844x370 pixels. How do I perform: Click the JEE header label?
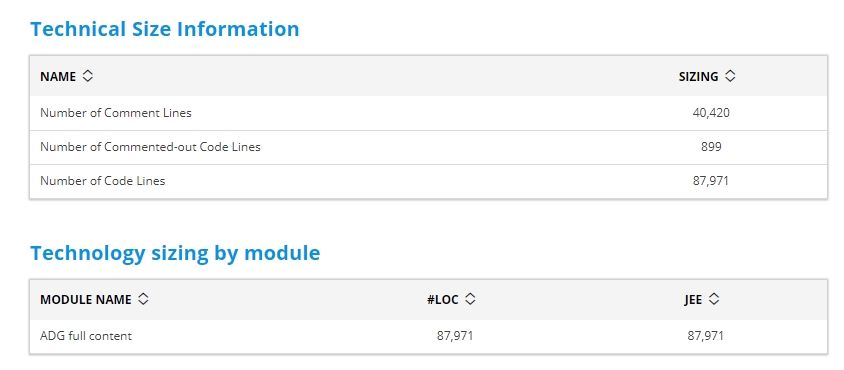coord(693,299)
